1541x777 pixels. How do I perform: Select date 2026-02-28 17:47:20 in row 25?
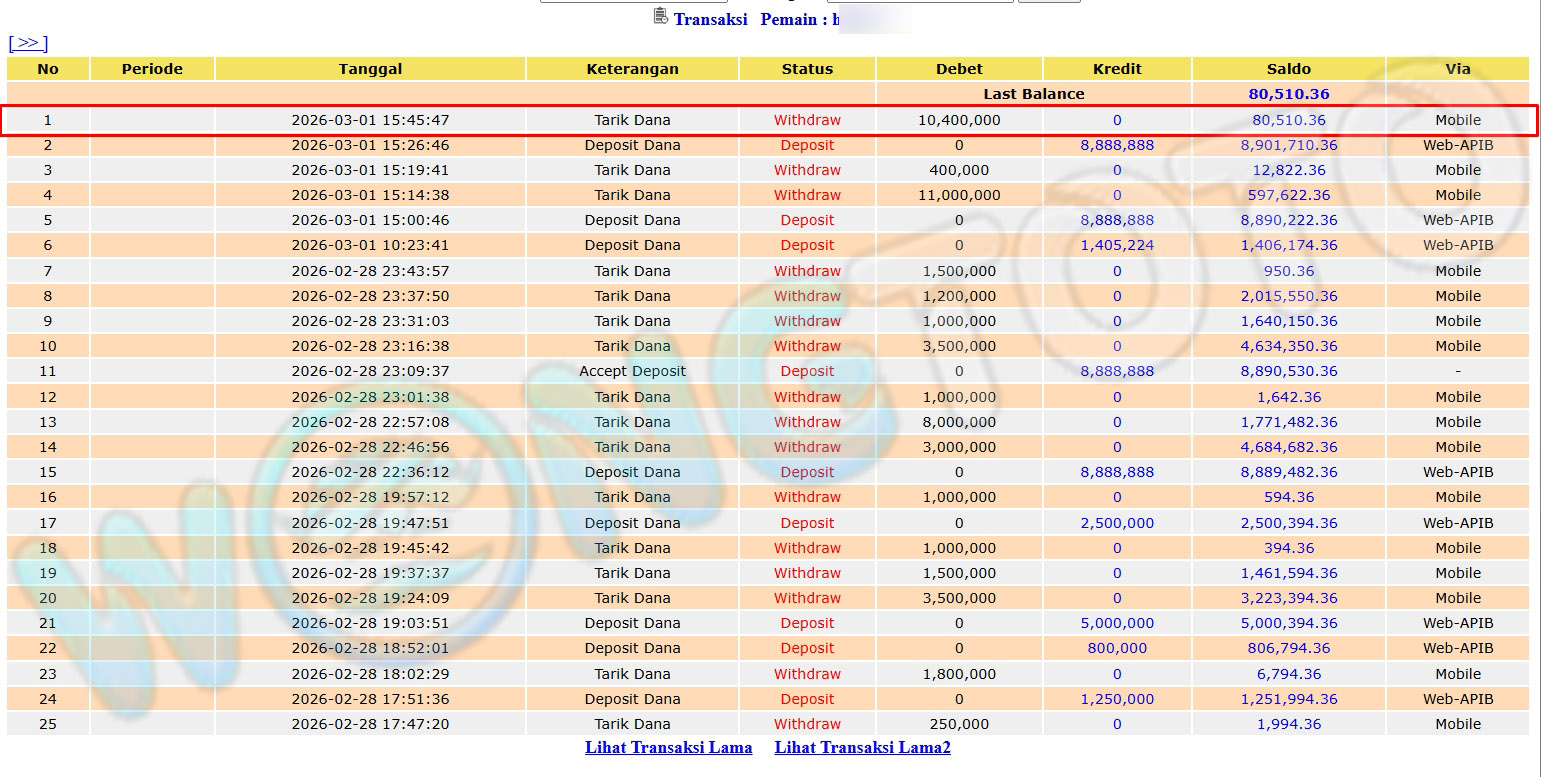click(x=370, y=724)
